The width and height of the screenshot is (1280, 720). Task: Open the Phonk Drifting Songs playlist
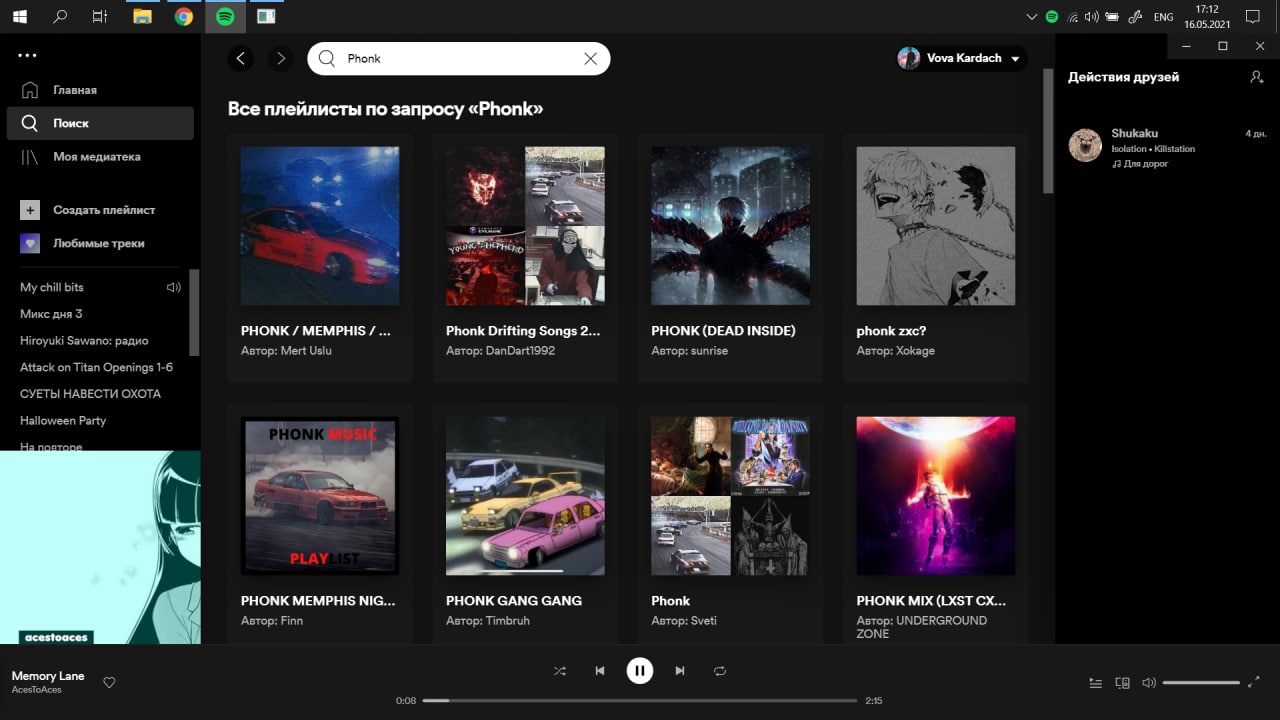(525, 257)
